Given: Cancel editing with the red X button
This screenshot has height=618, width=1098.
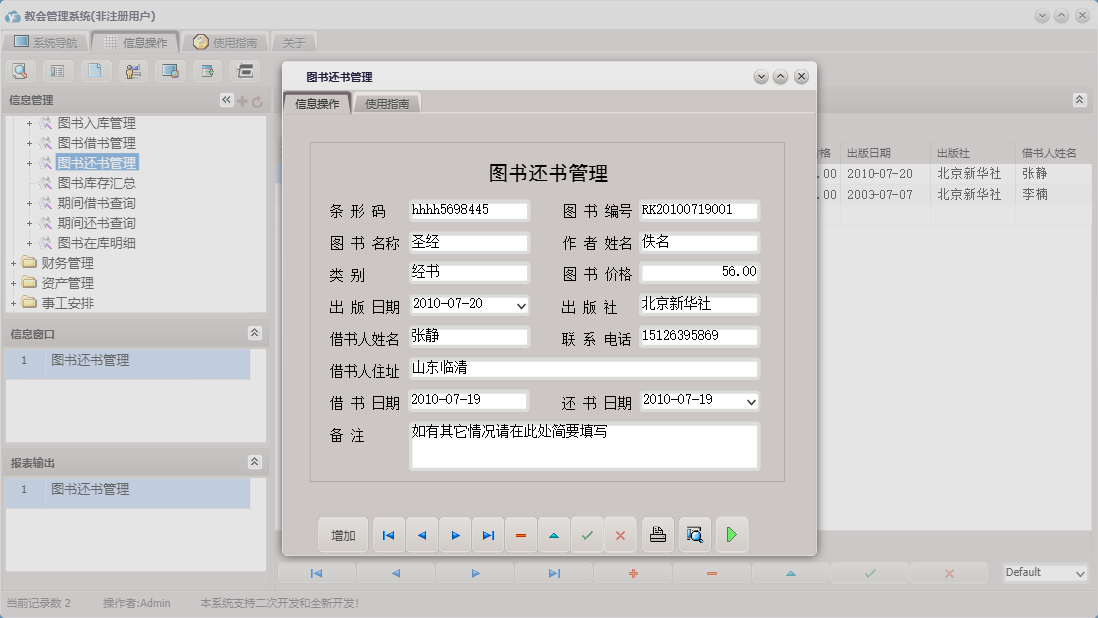Looking at the screenshot, I should click(620, 534).
